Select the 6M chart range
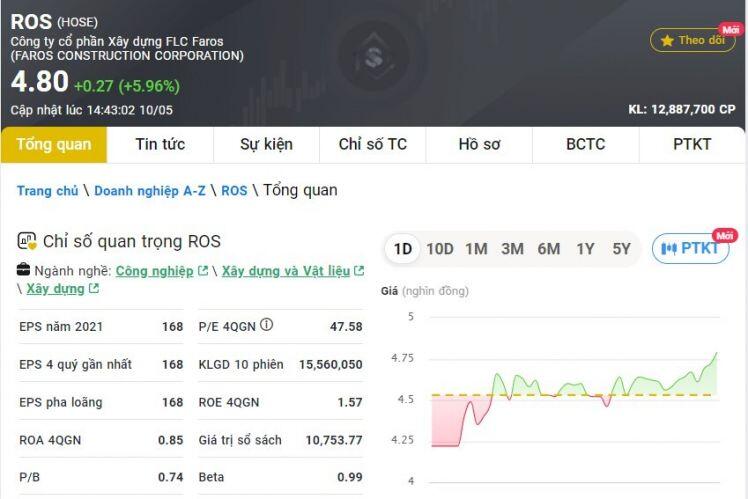The image size is (748, 499). [549, 249]
